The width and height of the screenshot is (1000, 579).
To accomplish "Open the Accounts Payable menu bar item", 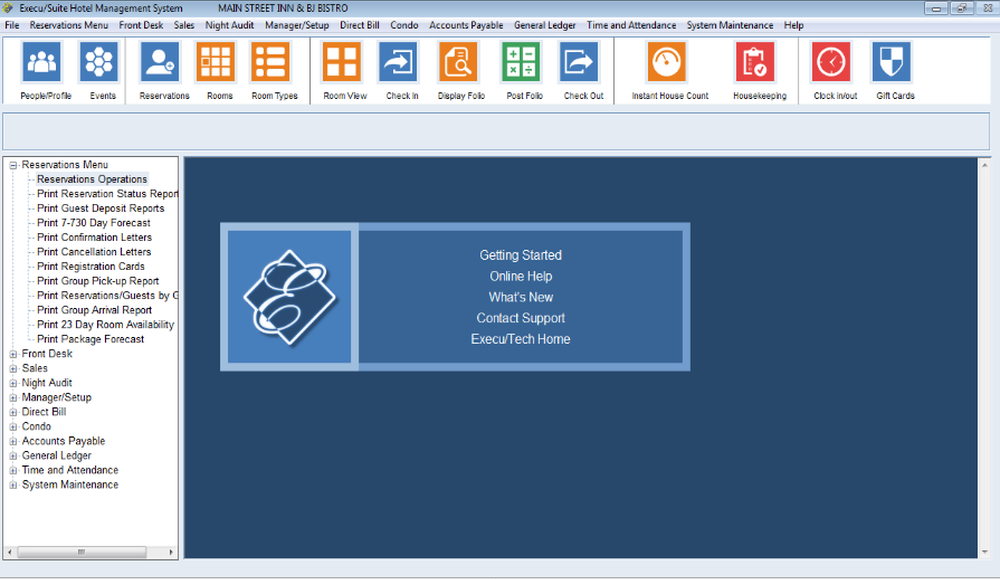I will (466, 26).
